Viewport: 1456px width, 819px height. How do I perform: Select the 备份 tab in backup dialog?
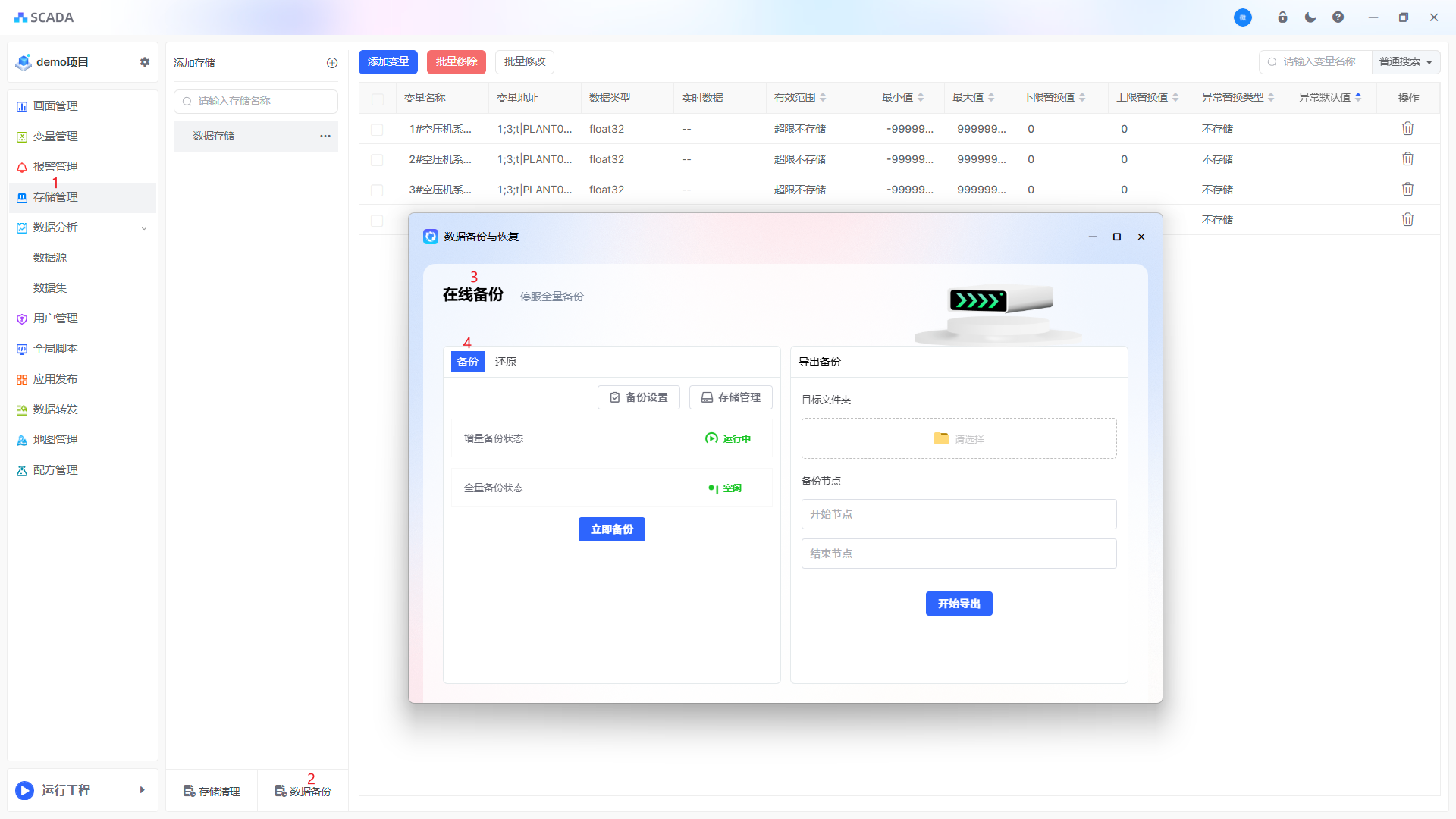point(468,362)
